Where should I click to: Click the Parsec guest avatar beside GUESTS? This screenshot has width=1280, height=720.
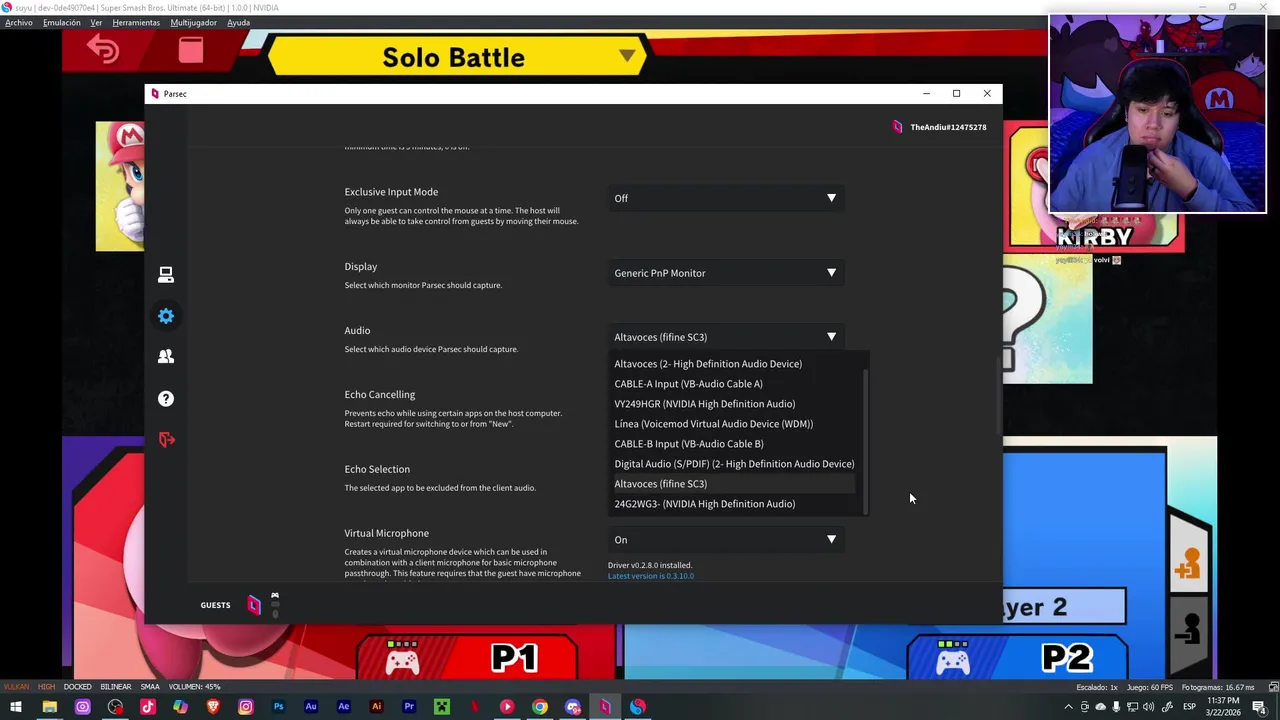(254, 605)
